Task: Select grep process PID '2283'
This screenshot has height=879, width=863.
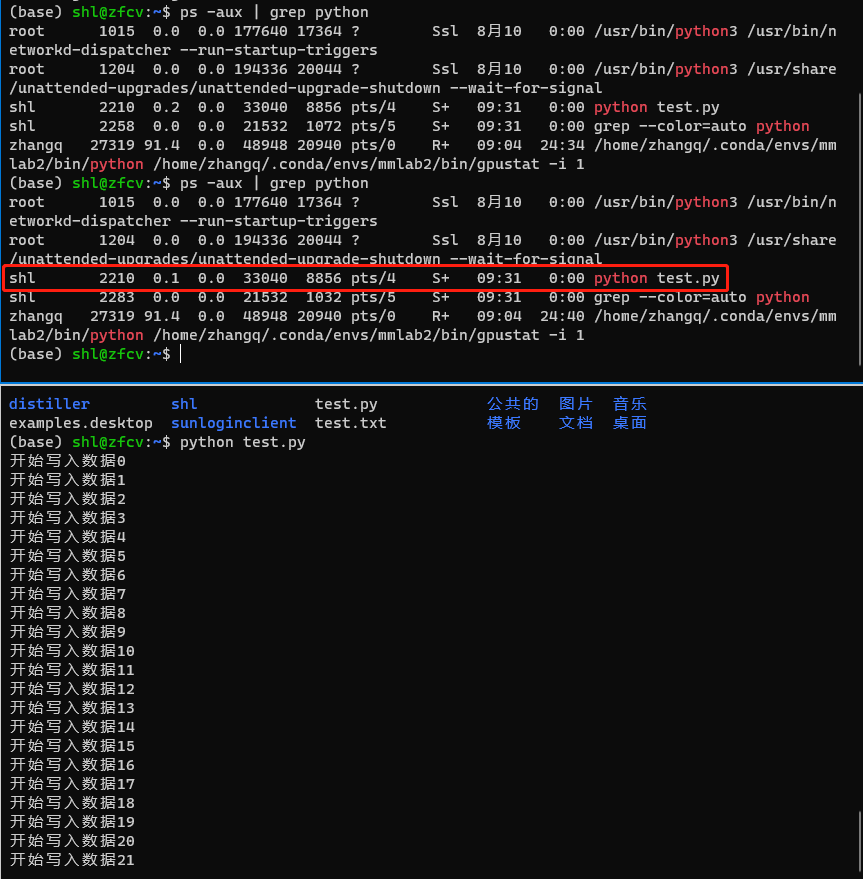Action: tap(117, 297)
